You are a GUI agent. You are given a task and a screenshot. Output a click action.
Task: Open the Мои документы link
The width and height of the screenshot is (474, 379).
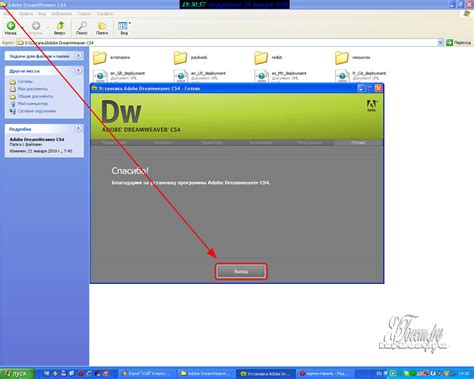[32, 89]
